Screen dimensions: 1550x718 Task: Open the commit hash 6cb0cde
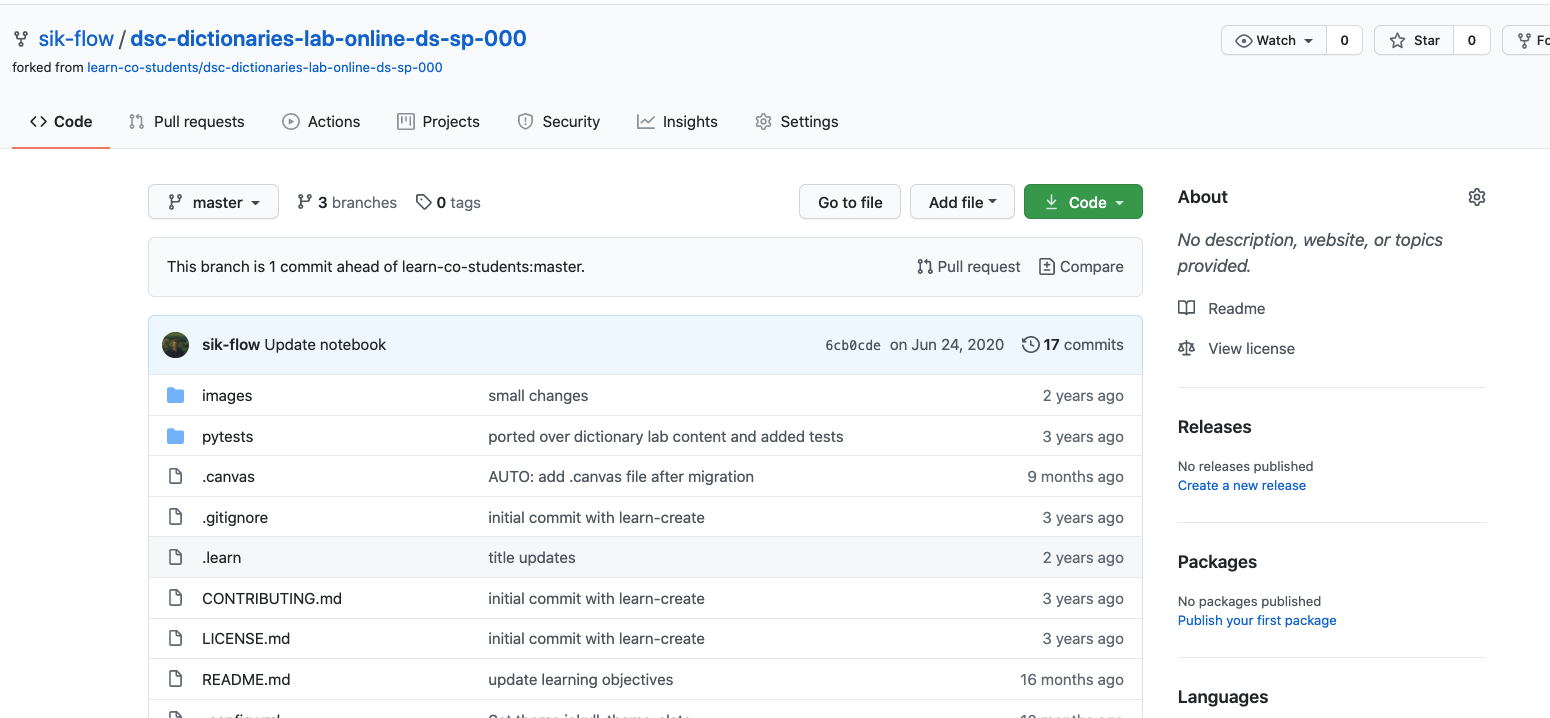853,345
